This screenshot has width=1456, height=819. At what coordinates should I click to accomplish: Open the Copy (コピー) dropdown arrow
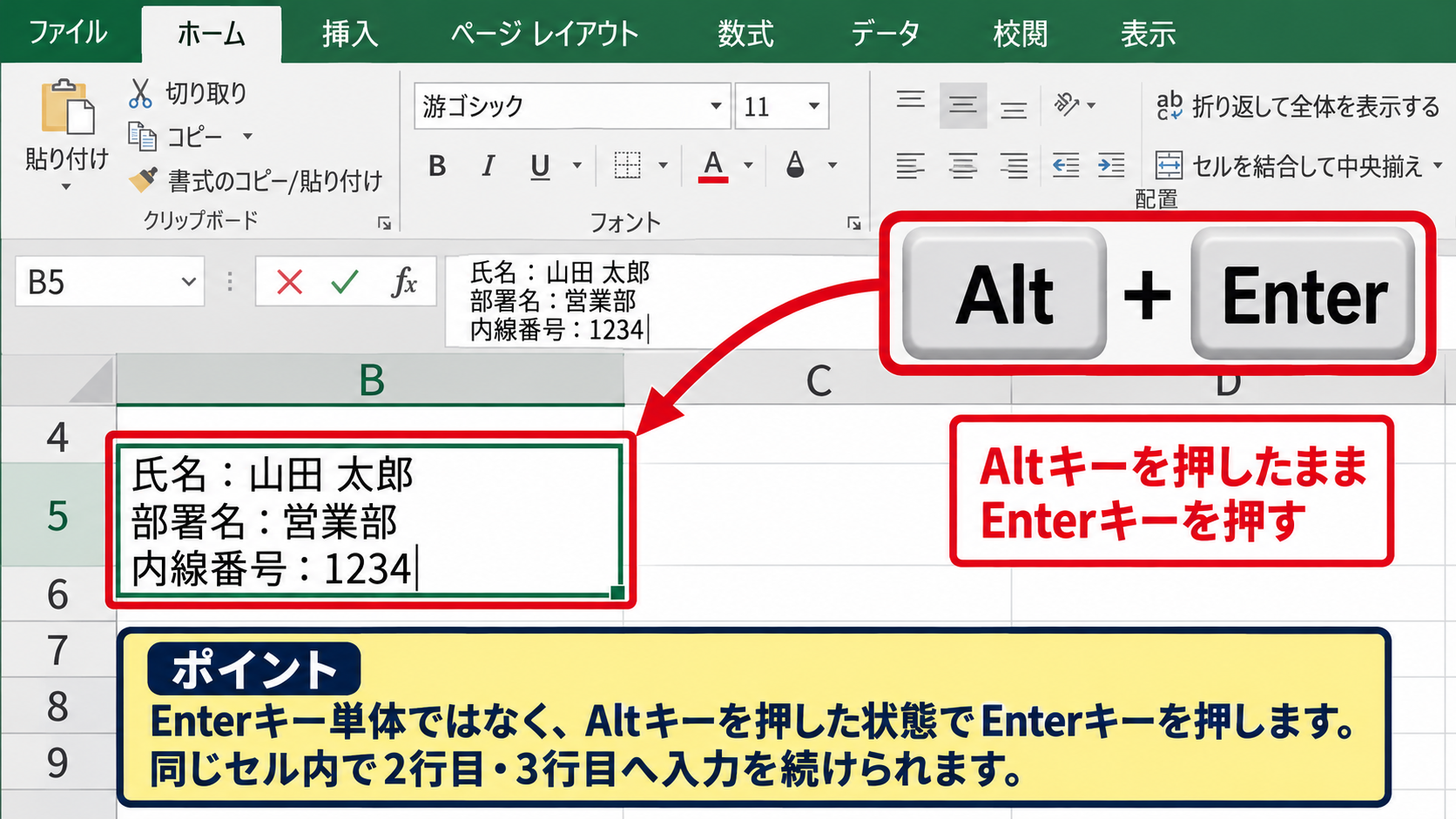point(247,137)
